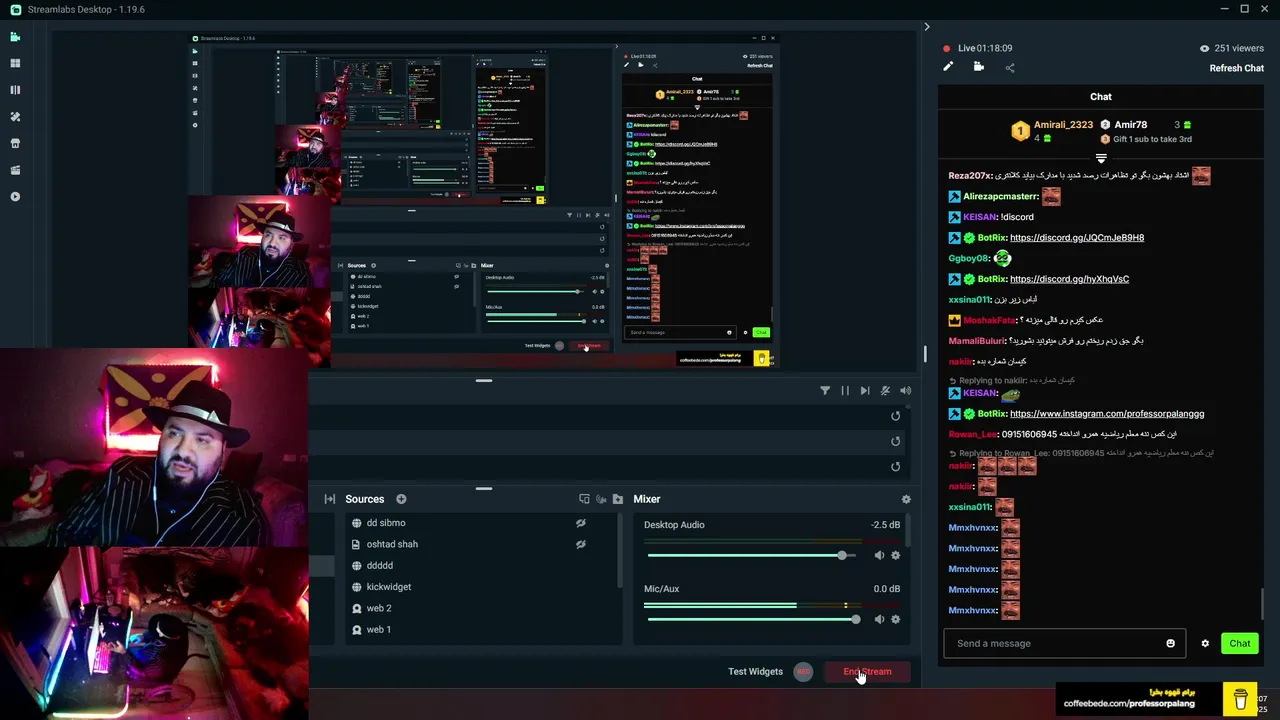
Task: Add source folder with folder-plus icon
Action: point(618,499)
